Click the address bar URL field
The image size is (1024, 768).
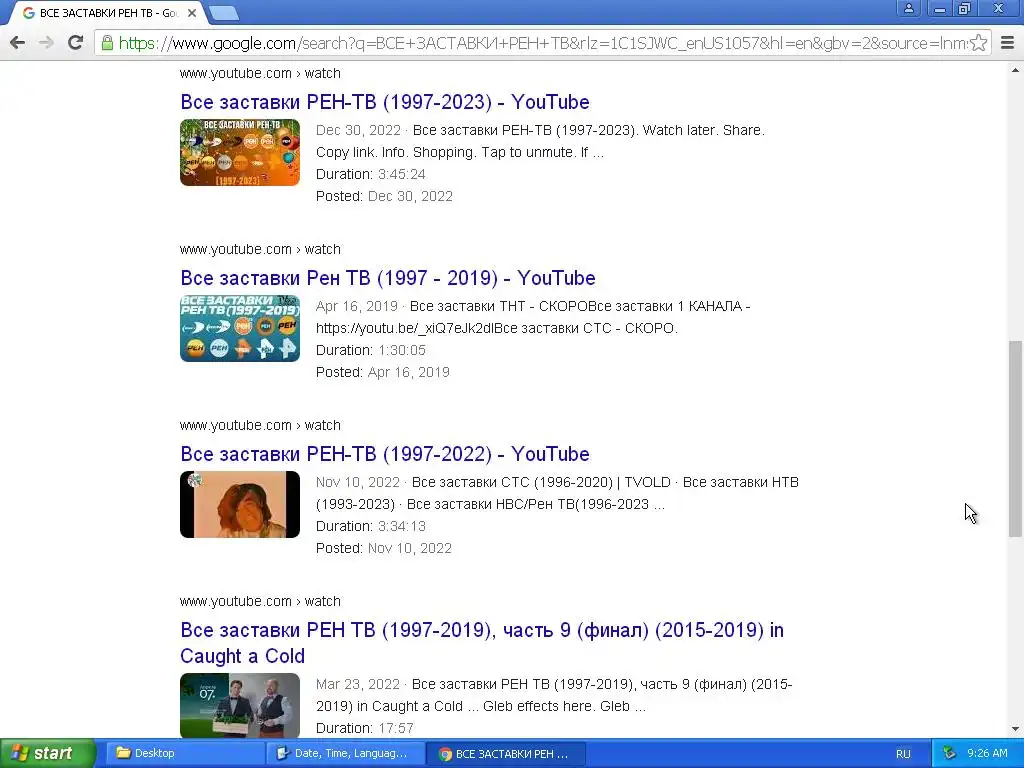pos(542,43)
